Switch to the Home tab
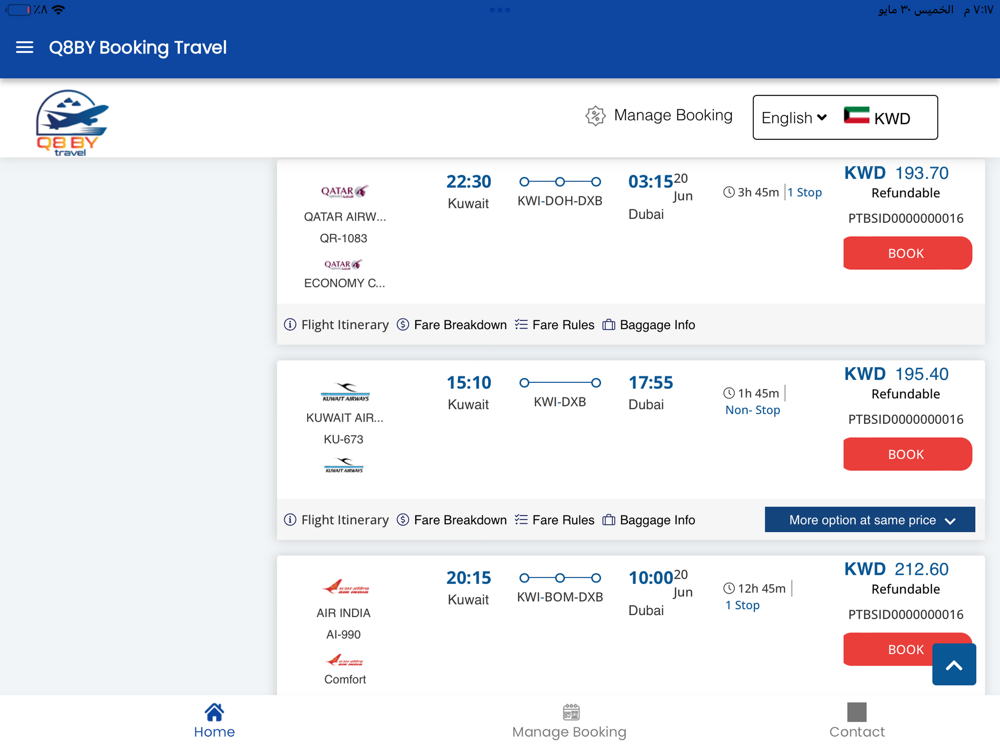Screen dimensions: 1000x750 (214, 721)
